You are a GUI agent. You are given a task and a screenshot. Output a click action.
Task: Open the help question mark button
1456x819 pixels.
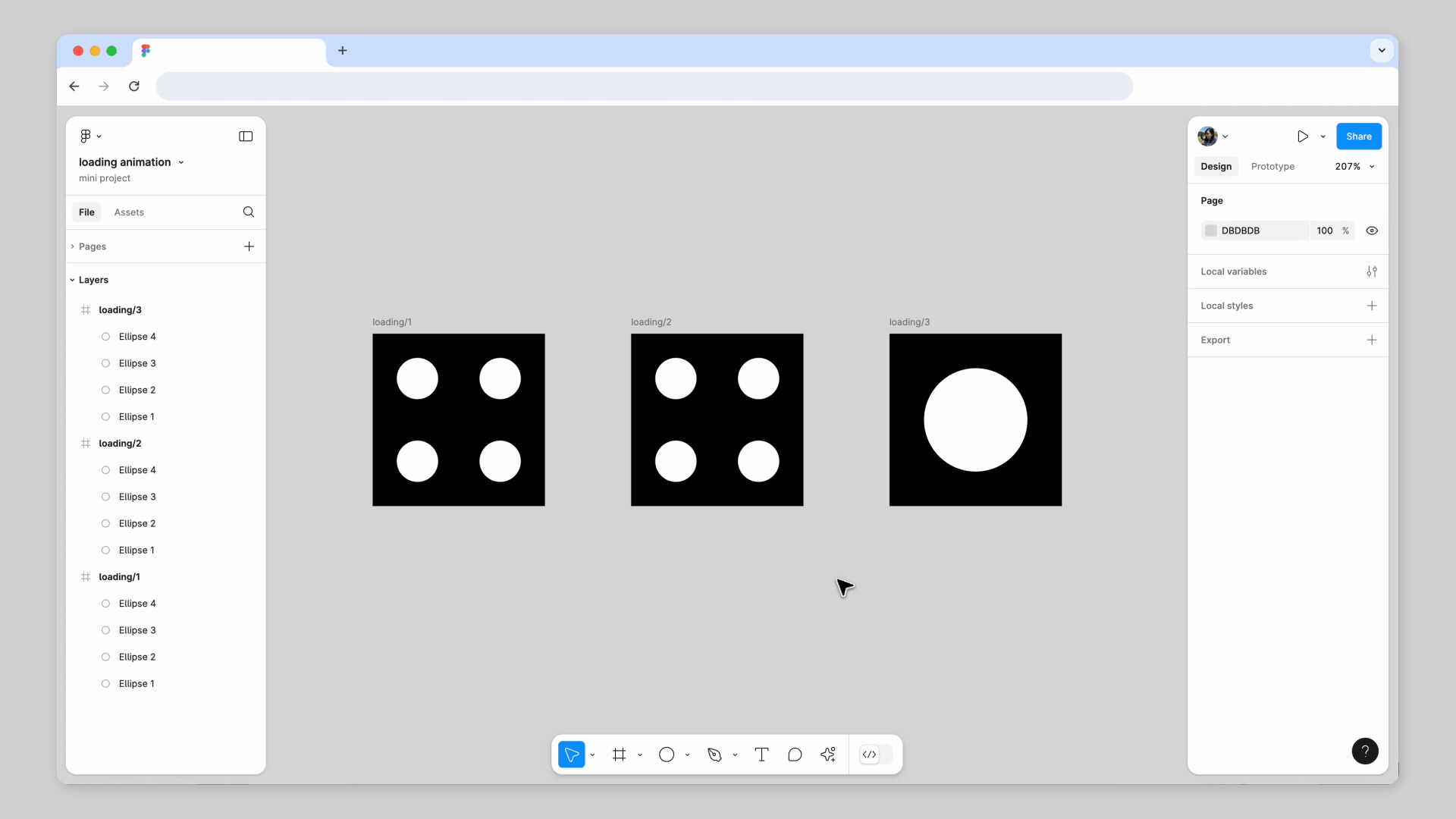point(1365,752)
